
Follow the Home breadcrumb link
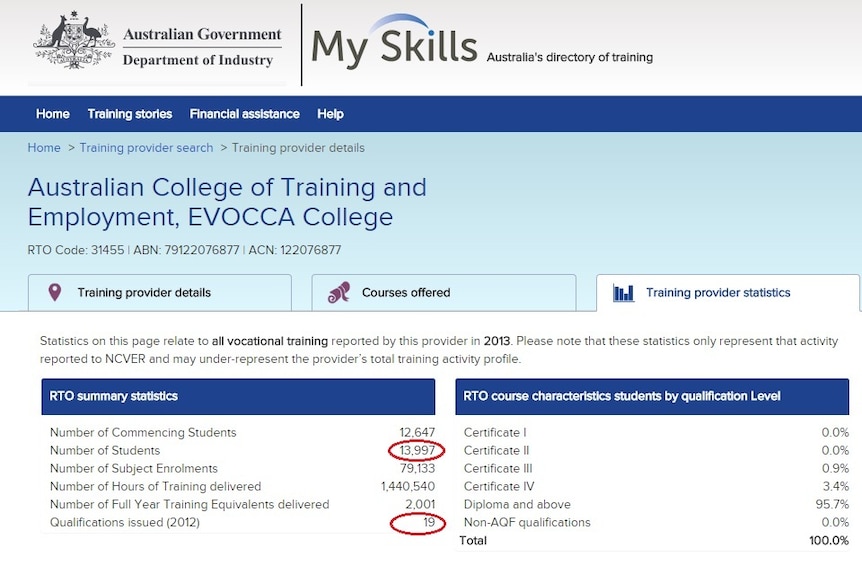point(44,148)
